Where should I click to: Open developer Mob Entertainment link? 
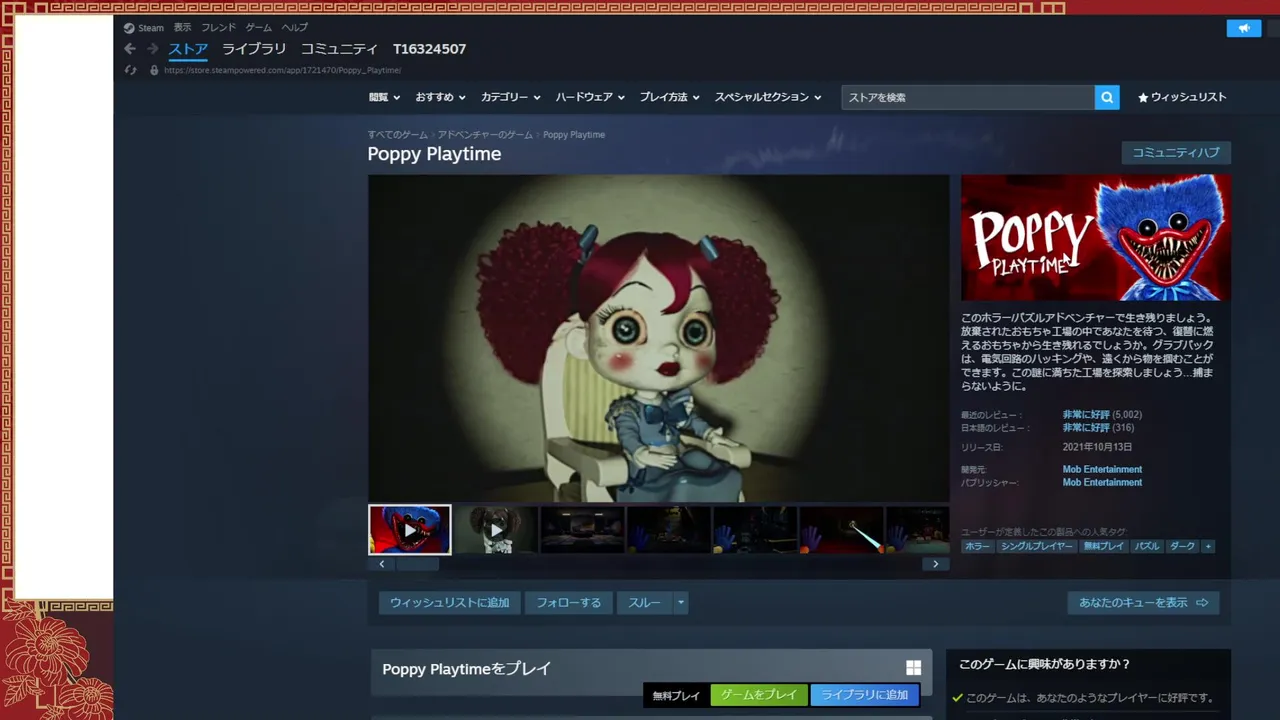click(1102, 469)
